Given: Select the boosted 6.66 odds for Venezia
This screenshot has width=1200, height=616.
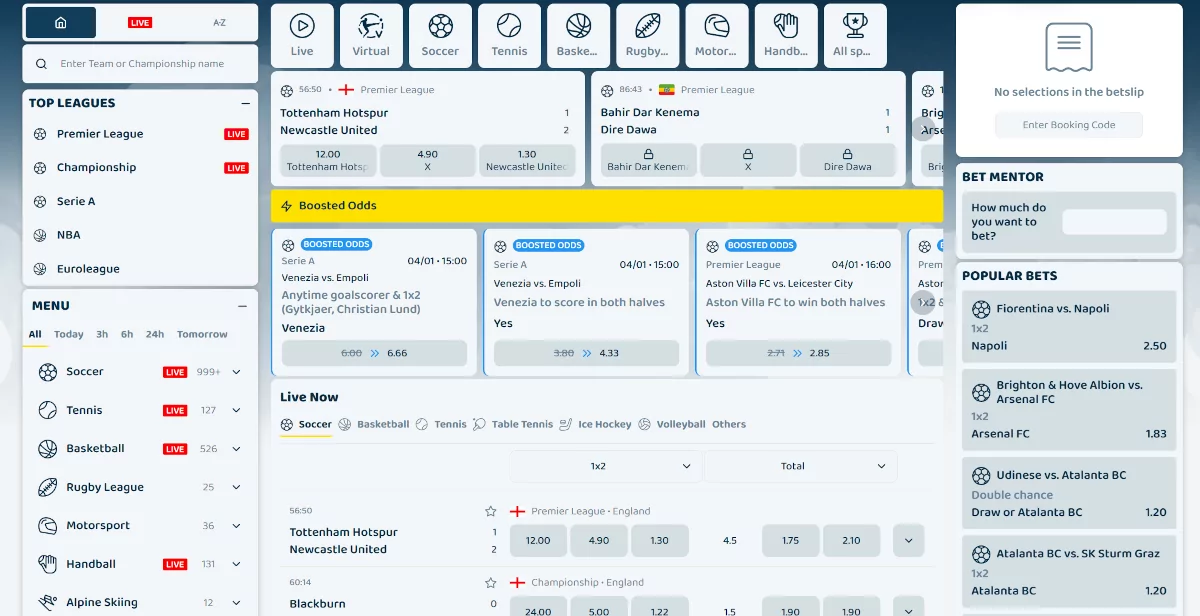Looking at the screenshot, I should [x=374, y=353].
